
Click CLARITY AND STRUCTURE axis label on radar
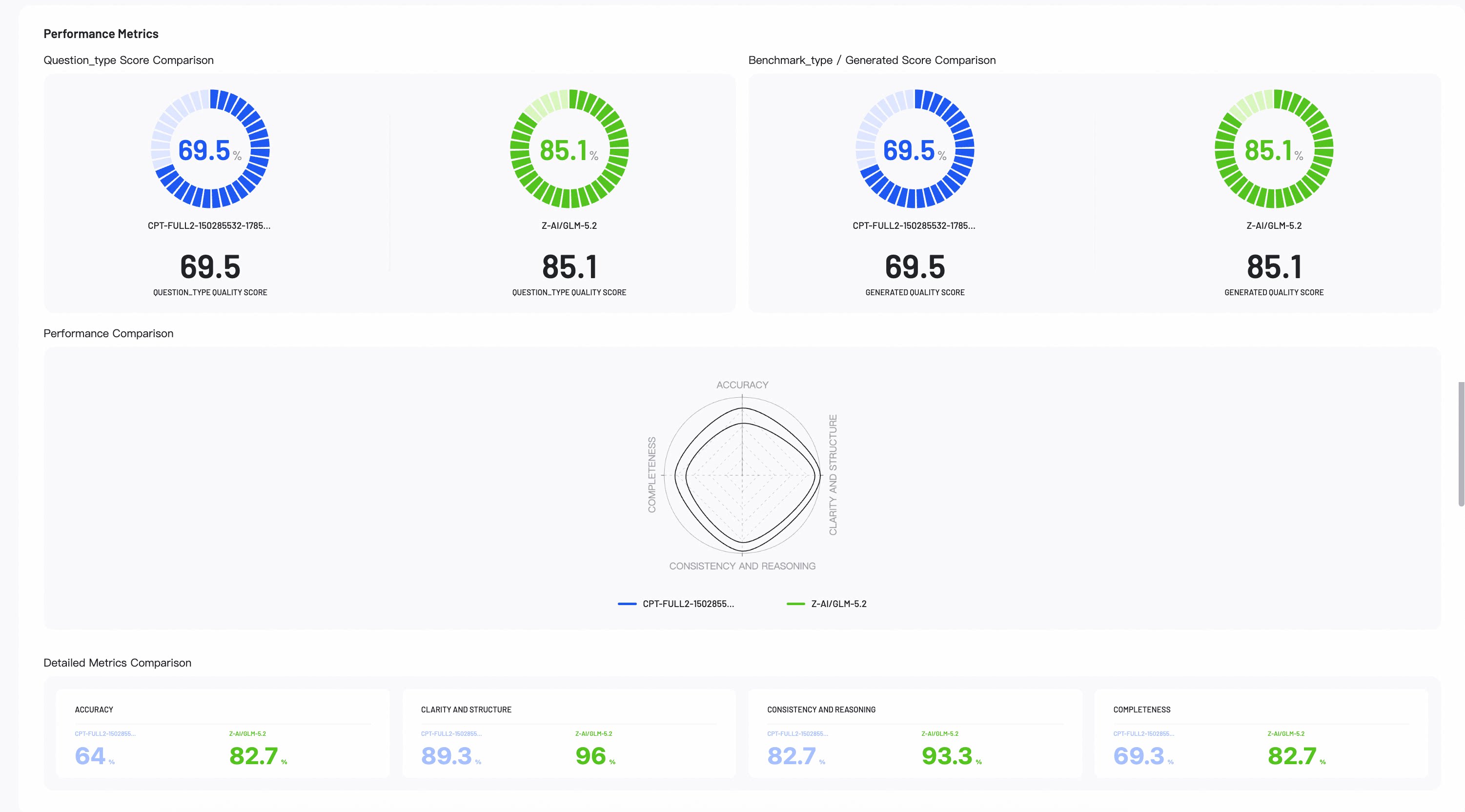[833, 475]
